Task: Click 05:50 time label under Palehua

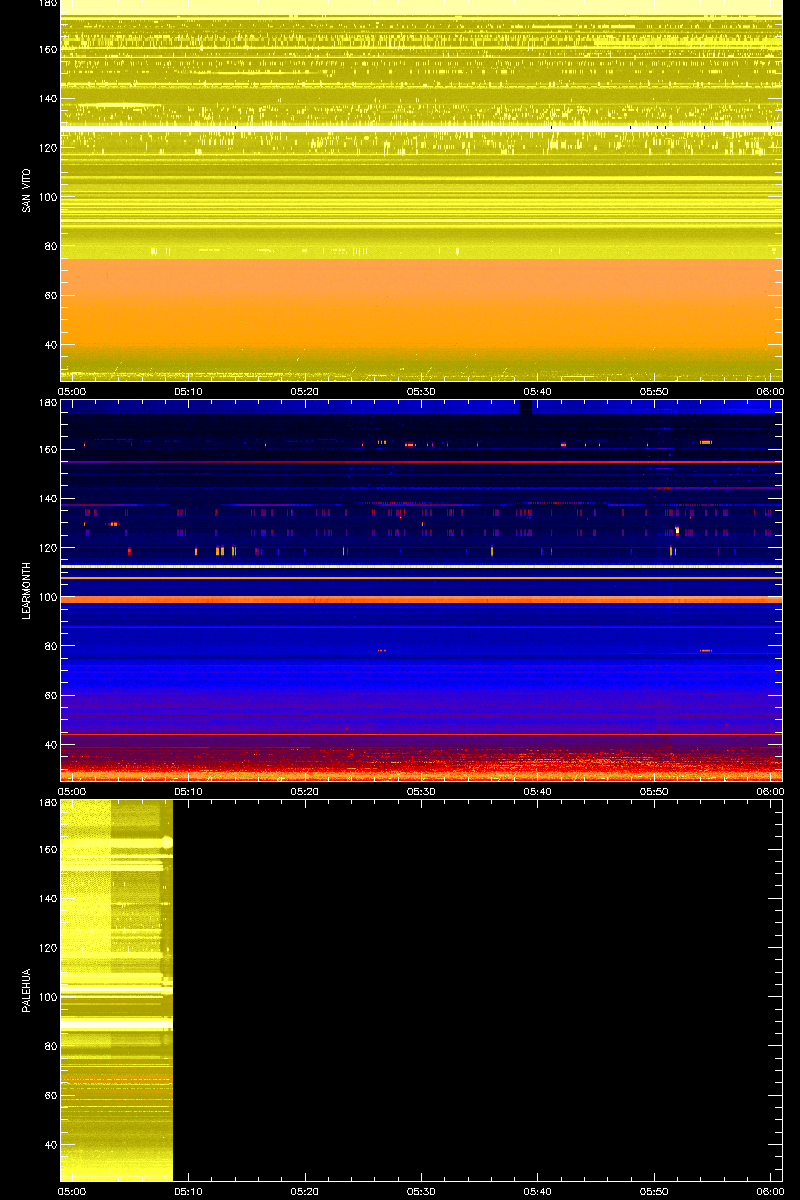Action: [654, 1191]
